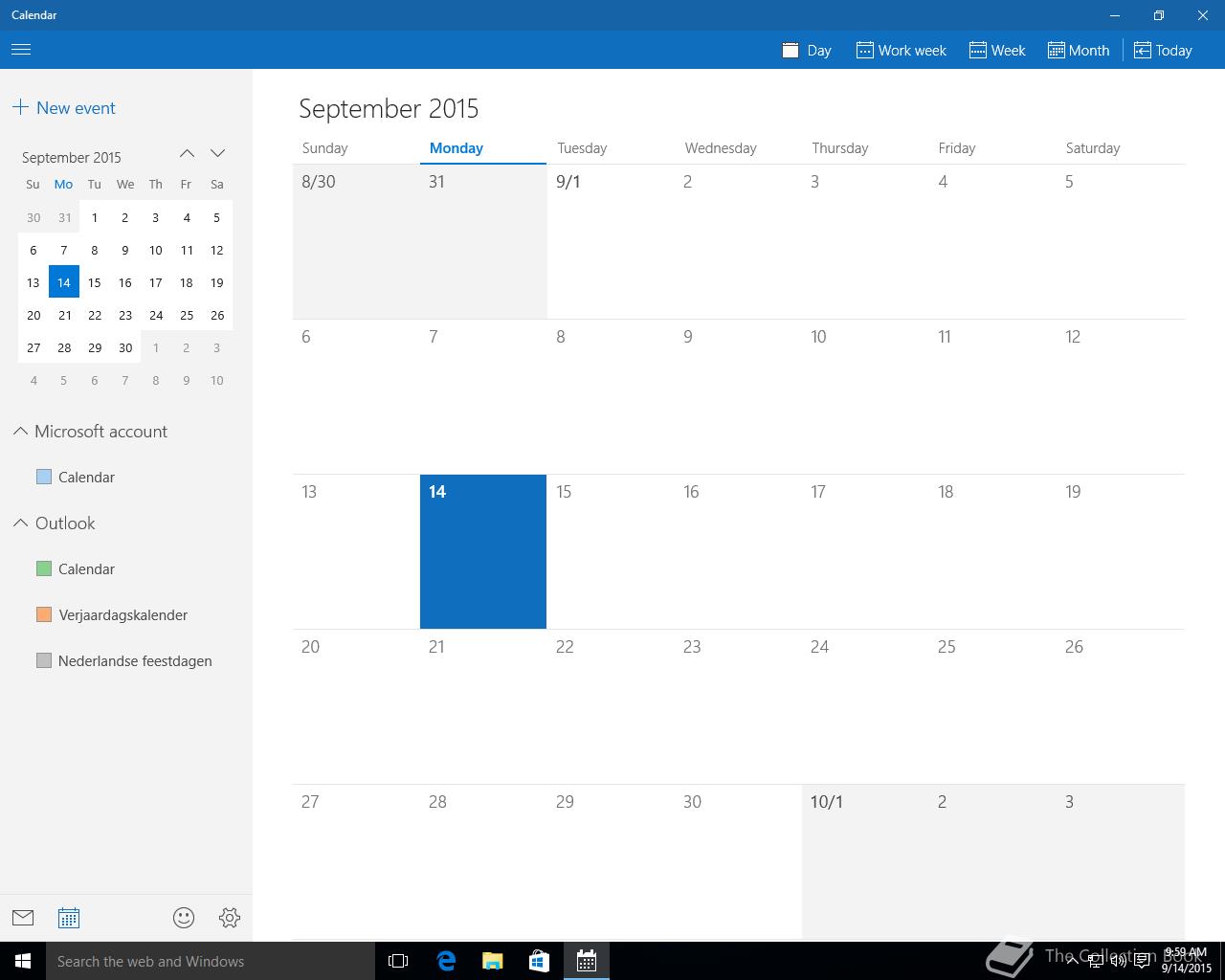This screenshot has width=1225, height=980.
Task: Open Windows Store from taskbar
Action: point(539,961)
